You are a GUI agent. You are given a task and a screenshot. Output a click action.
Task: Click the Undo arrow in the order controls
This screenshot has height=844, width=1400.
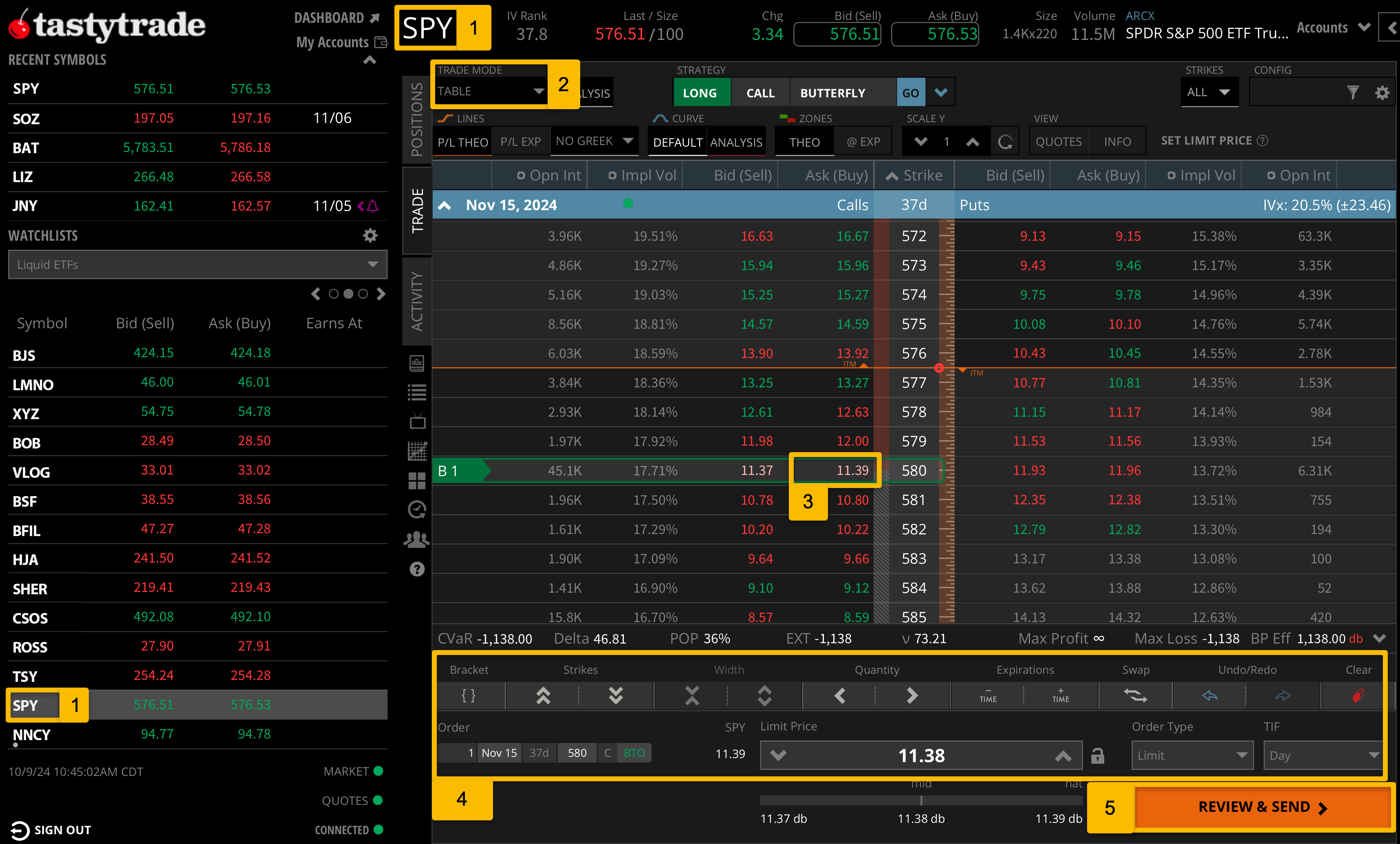1210,696
